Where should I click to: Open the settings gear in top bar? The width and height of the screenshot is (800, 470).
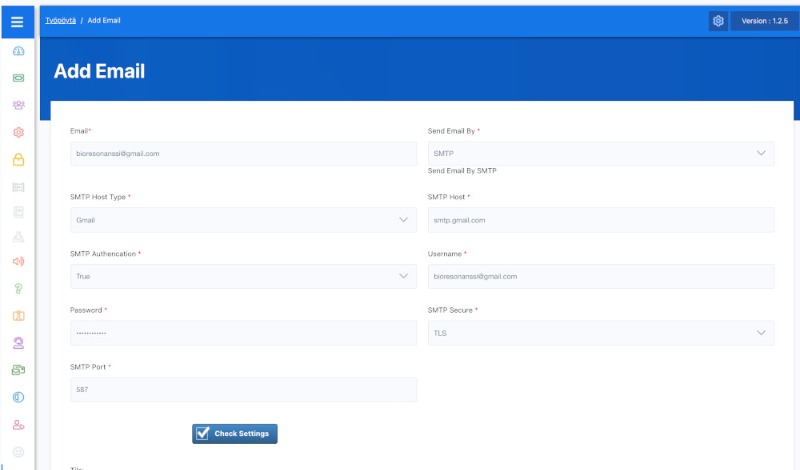[717, 21]
